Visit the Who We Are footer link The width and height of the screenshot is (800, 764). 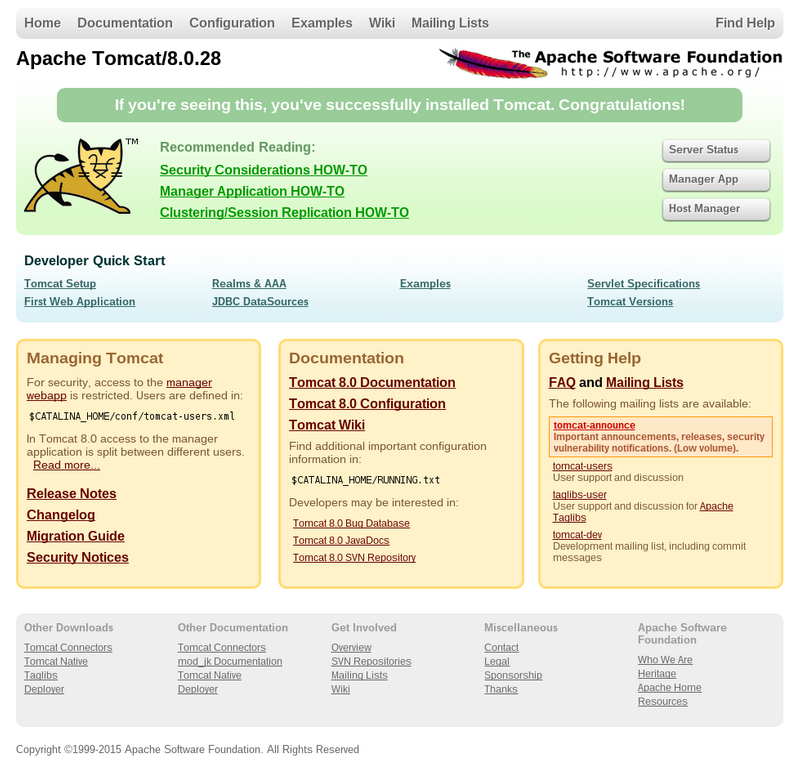[x=665, y=660]
